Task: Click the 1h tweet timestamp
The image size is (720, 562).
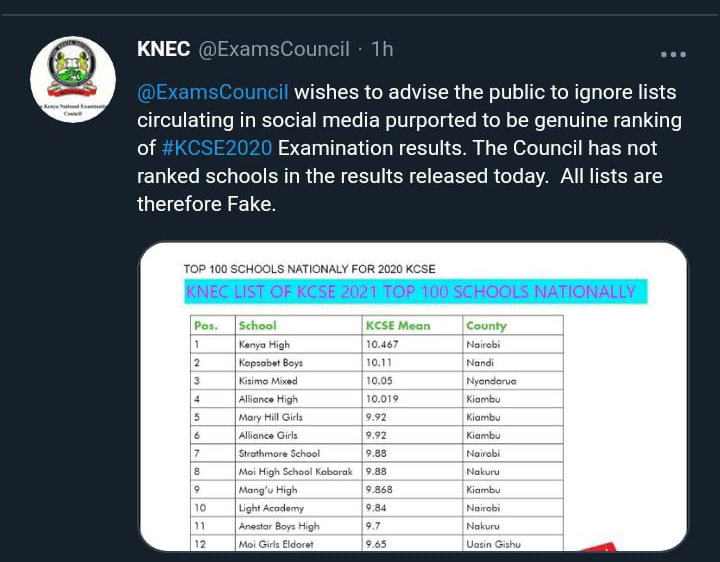Action: 382,49
